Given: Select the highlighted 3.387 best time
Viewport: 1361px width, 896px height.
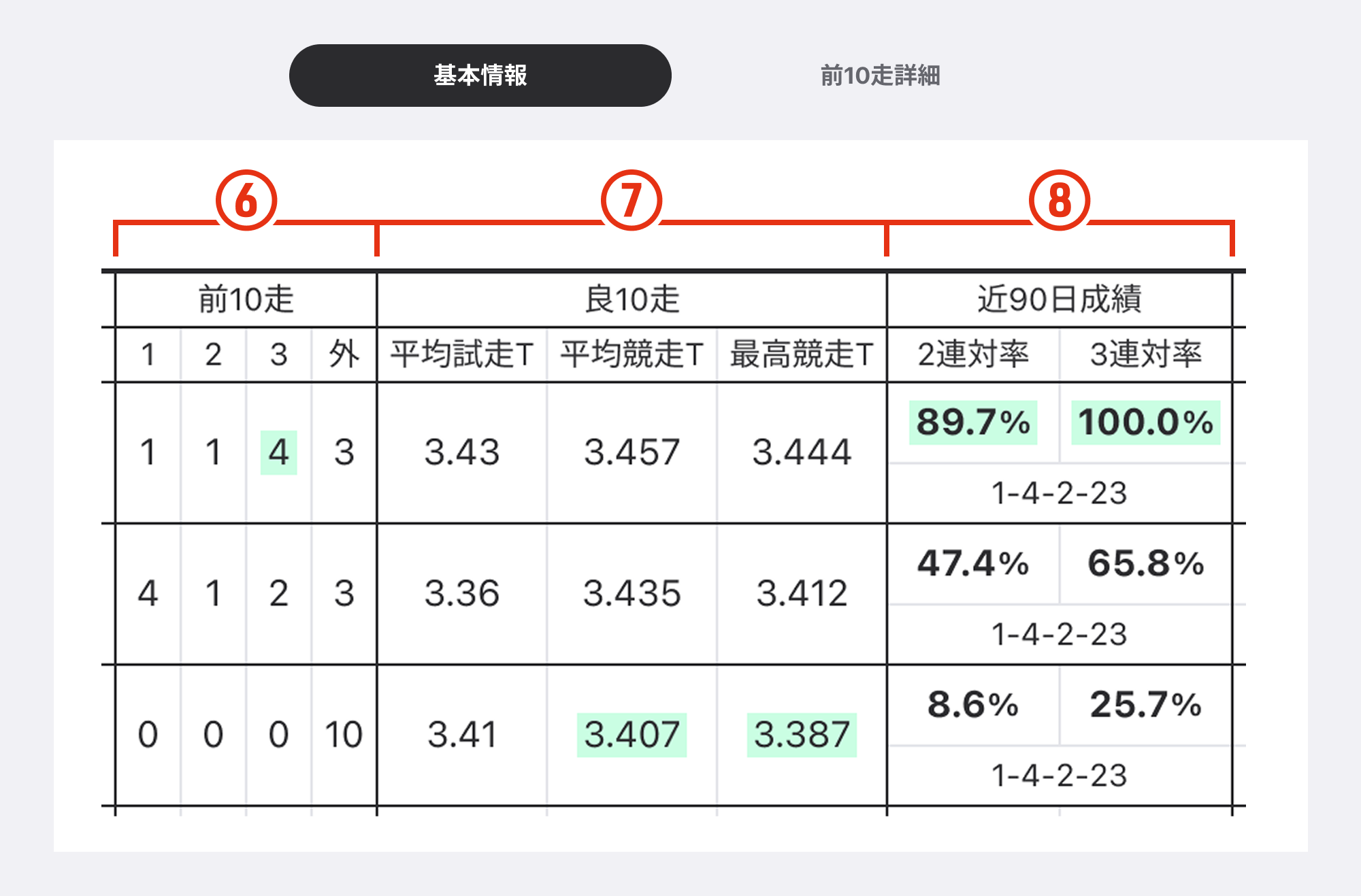Looking at the screenshot, I should pos(802,735).
